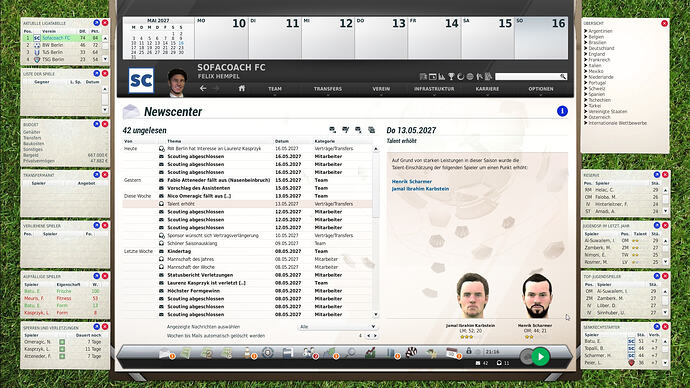Open the zebra-striped ball icon in bottom toolbar

pos(411,353)
